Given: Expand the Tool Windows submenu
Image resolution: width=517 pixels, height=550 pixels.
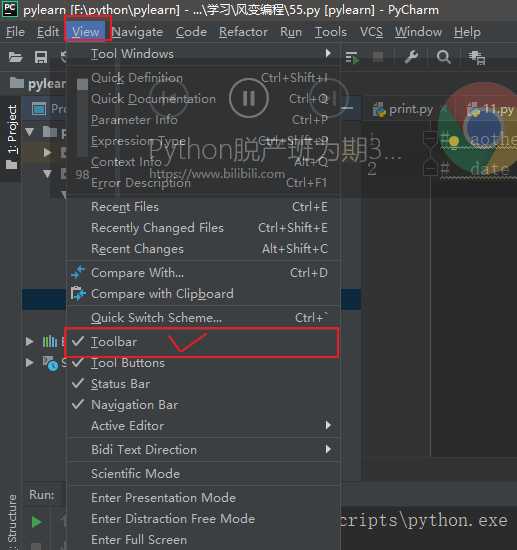Looking at the screenshot, I should pos(202,54).
